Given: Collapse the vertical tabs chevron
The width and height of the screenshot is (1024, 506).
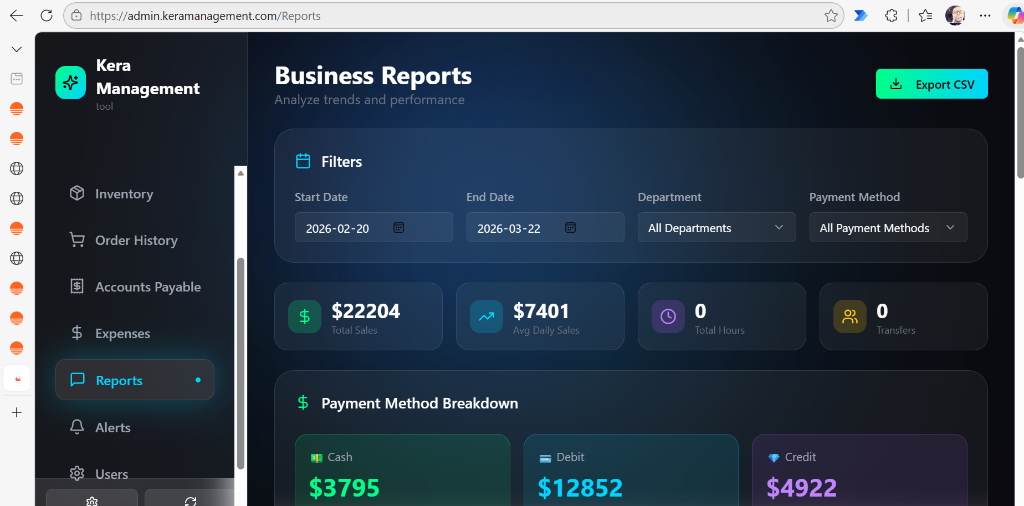Looking at the screenshot, I should [17, 49].
